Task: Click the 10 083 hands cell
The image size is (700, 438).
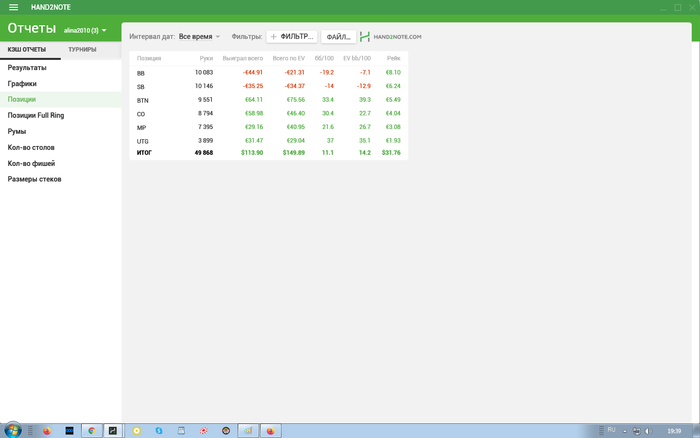Action: [x=204, y=72]
